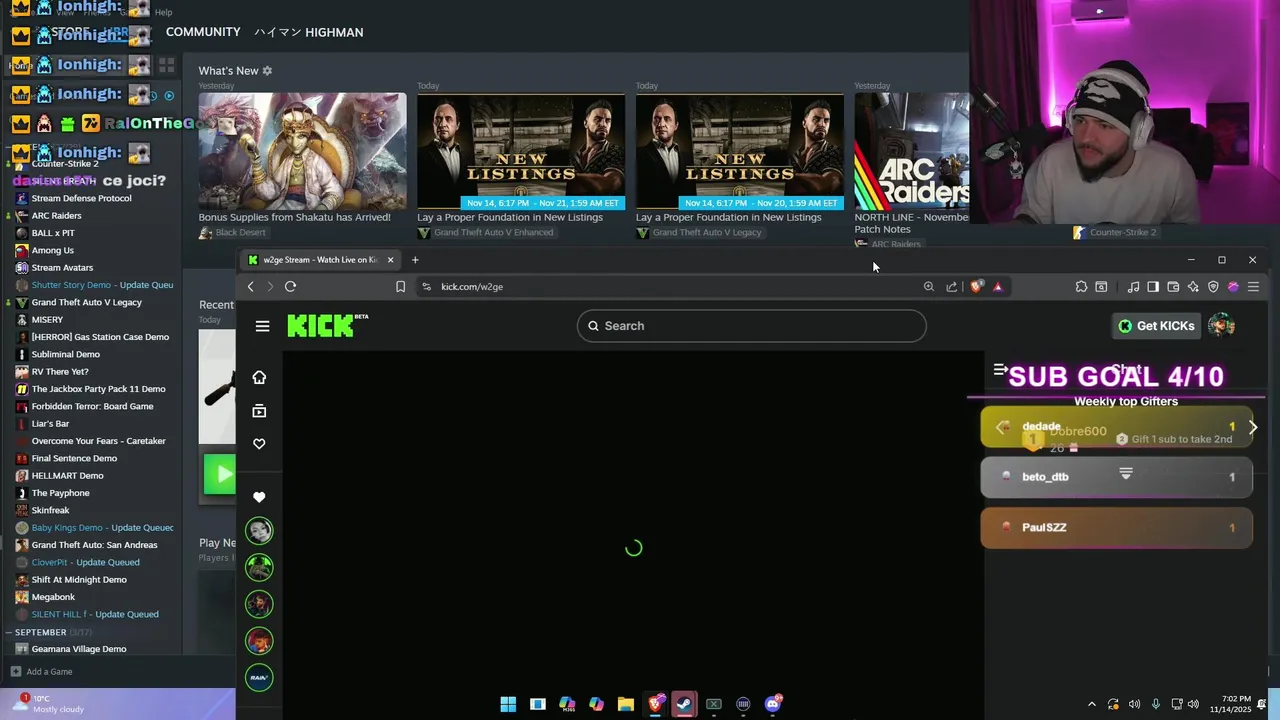Image resolution: width=1280 pixels, height=720 pixels.
Task: Open the RAIN channel avatar in sidebar
Action: 259,677
